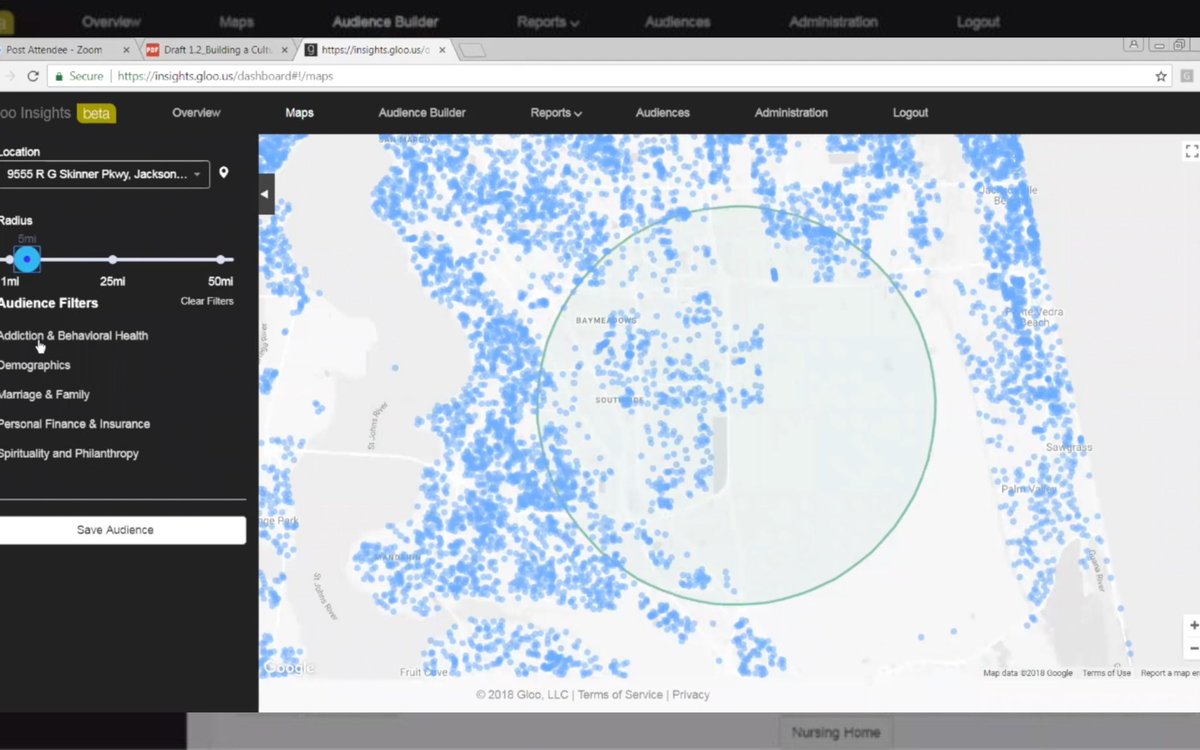Click Audience Builder in the background window menu
The image size is (1200, 750).
(x=385, y=21)
